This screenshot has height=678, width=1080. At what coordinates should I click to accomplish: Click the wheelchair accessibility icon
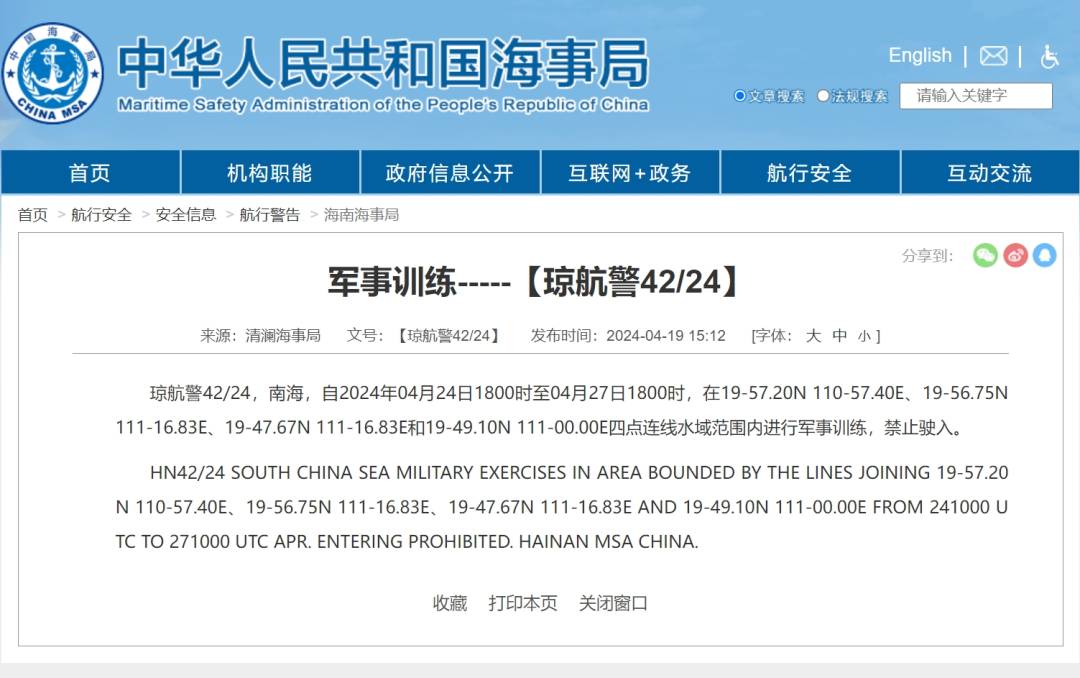click(x=1049, y=56)
